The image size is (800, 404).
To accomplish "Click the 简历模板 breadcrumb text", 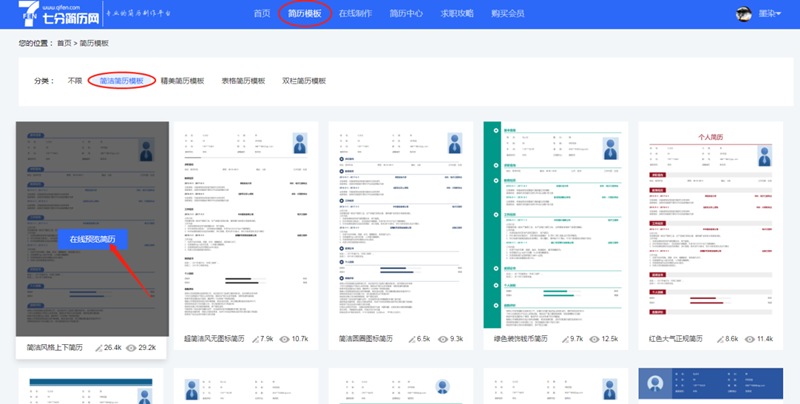I will (94, 43).
